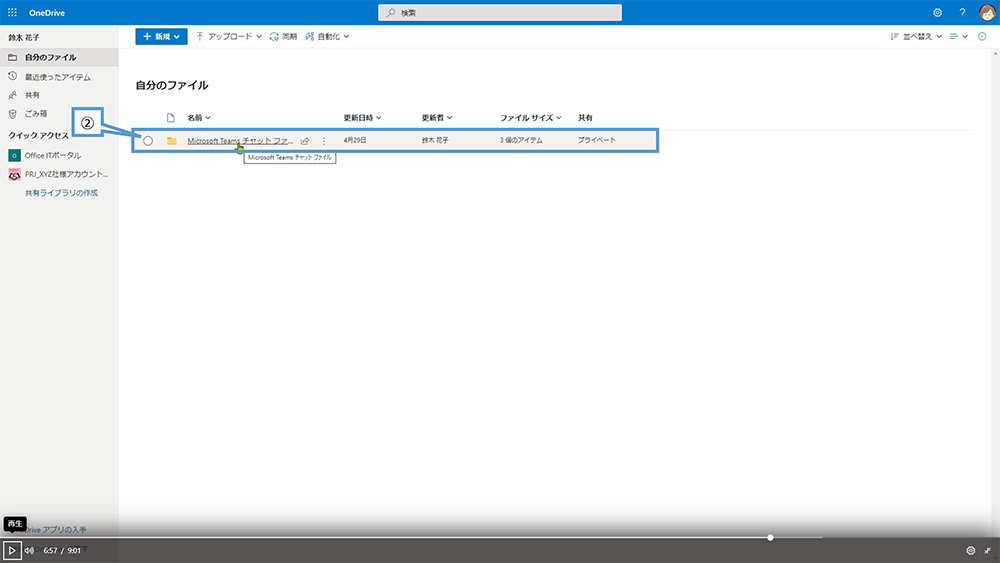Click the 鈴木 花子 modifier cell
Viewport: 1000px width, 563px height.
[435, 140]
